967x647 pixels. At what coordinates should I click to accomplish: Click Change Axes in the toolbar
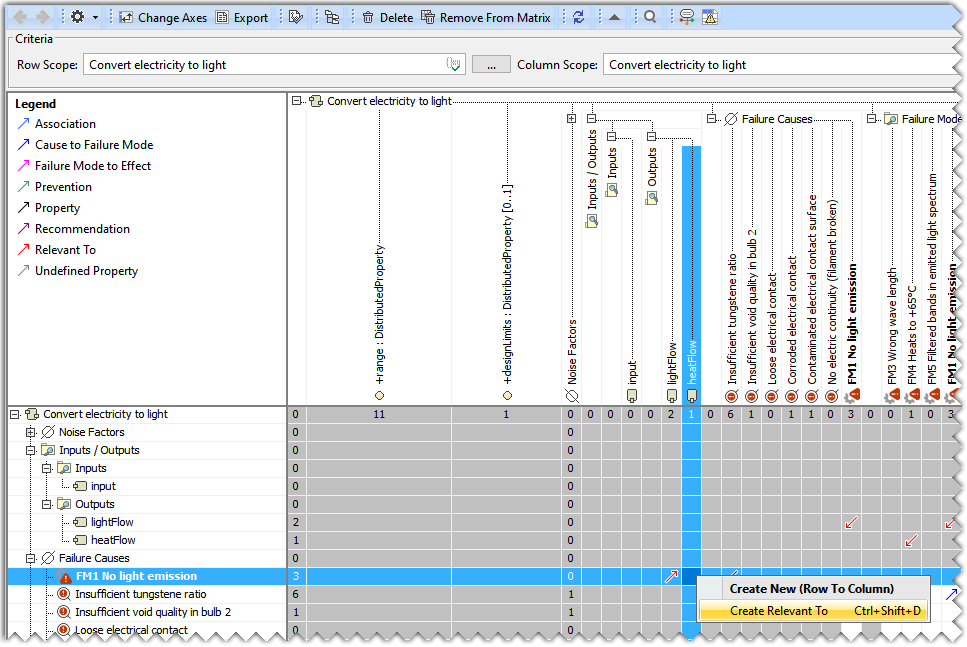click(x=163, y=17)
